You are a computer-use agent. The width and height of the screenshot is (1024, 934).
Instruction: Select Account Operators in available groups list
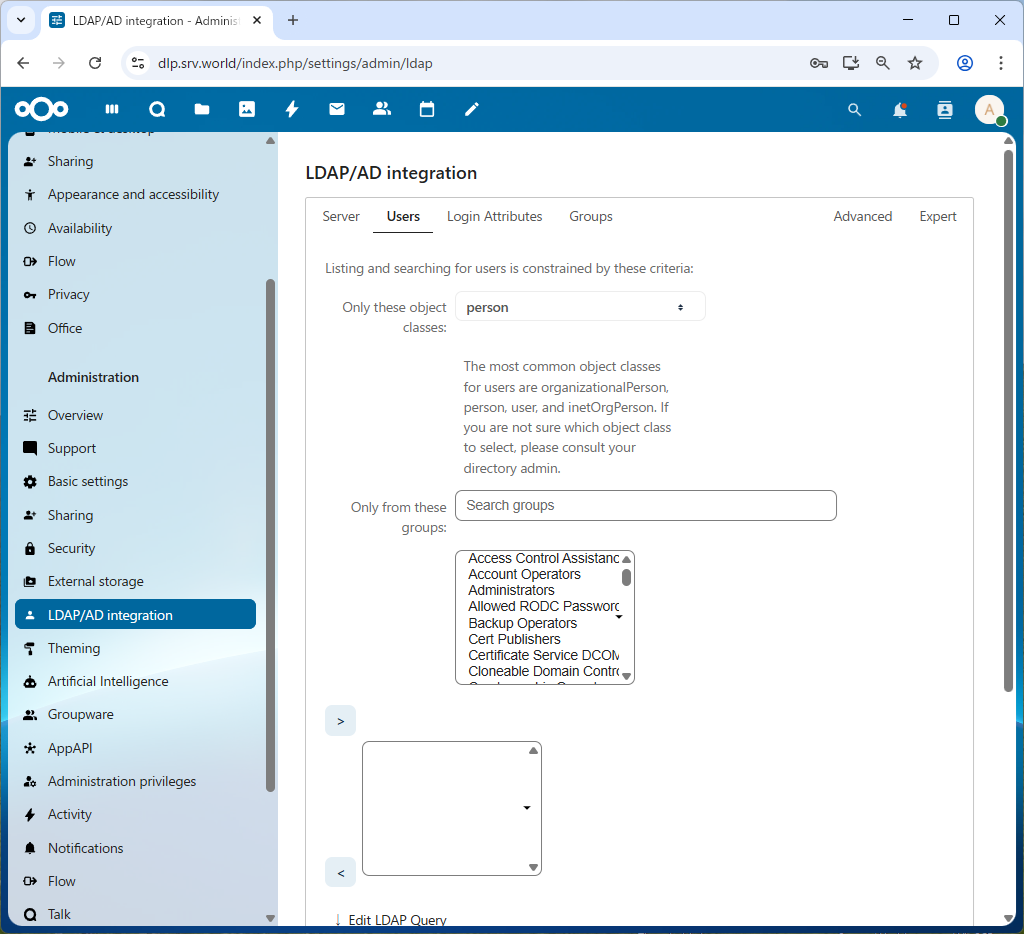[x=524, y=574]
